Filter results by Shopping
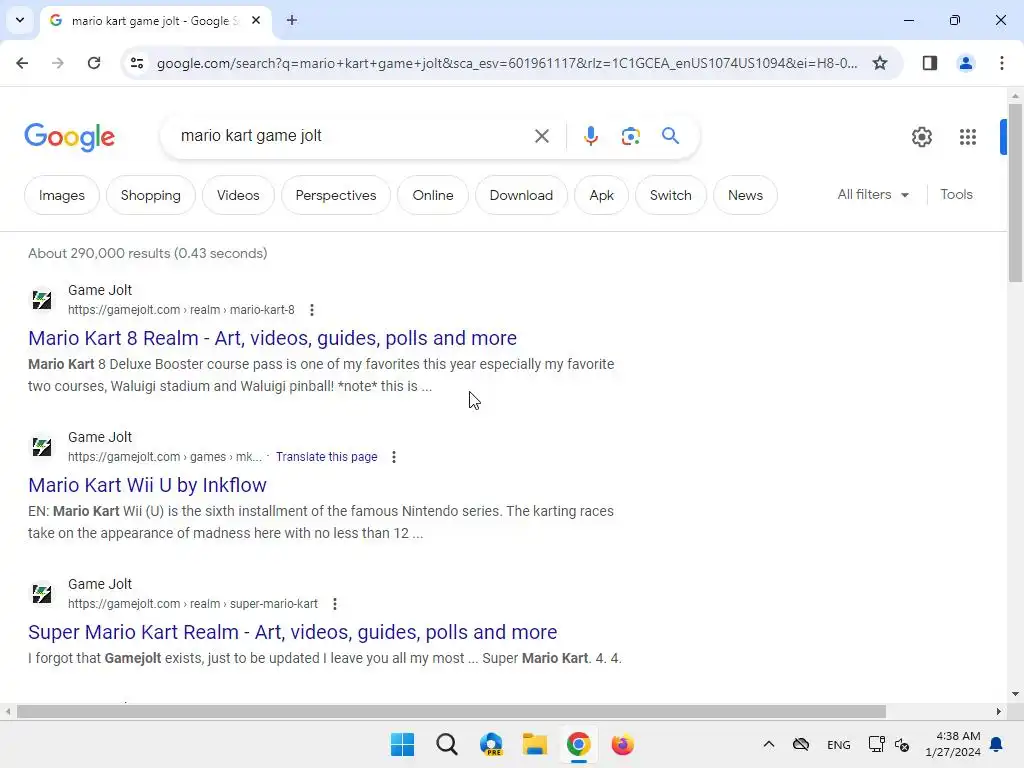The width and height of the screenshot is (1024, 768). pos(151,195)
